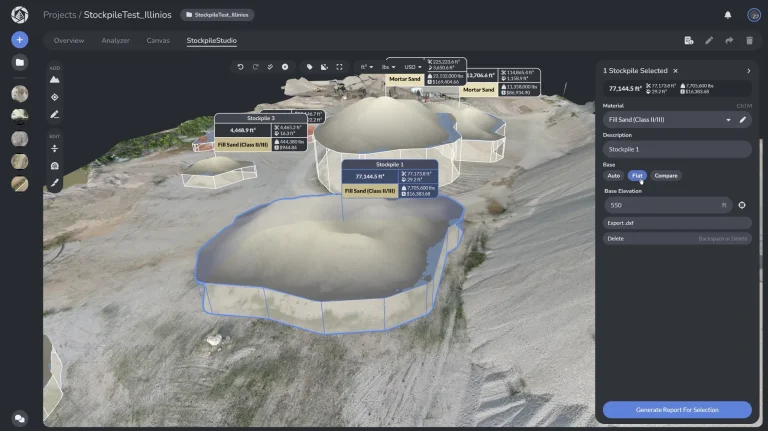Click the StockpileTest_Illinios folder chip

click(x=217, y=15)
